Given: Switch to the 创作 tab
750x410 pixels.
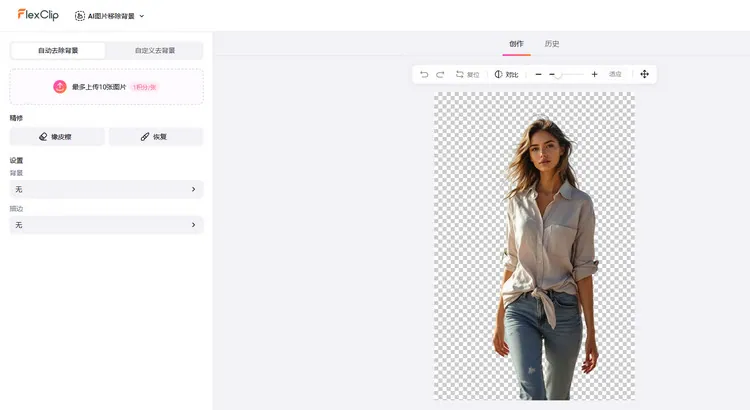Looking at the screenshot, I should click(x=516, y=44).
